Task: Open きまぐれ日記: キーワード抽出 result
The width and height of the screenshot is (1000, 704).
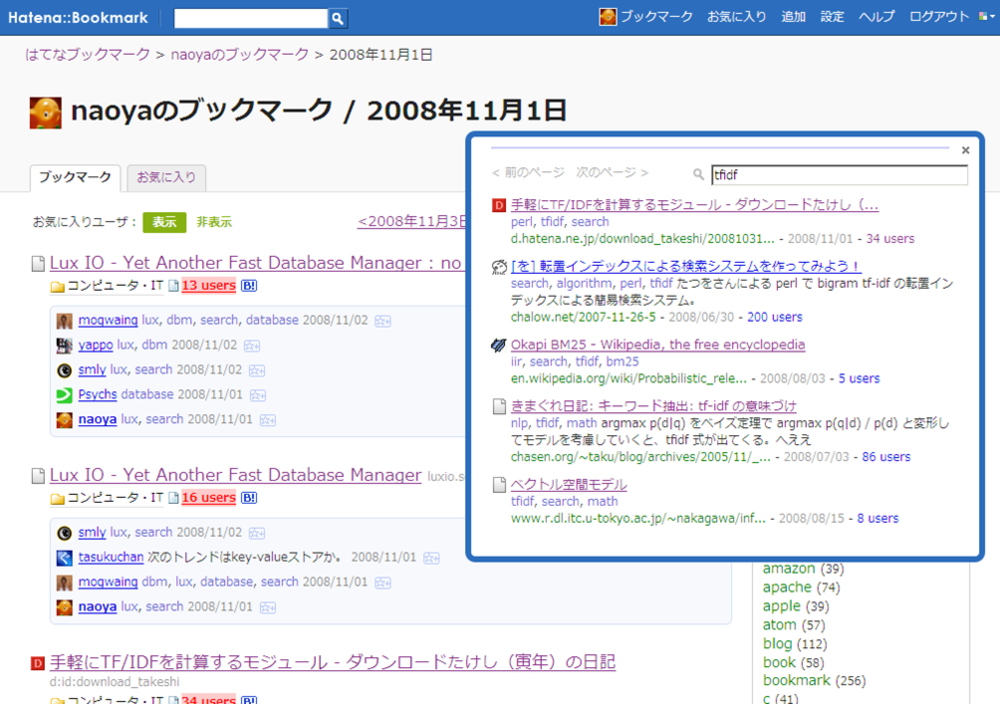Action: 654,406
